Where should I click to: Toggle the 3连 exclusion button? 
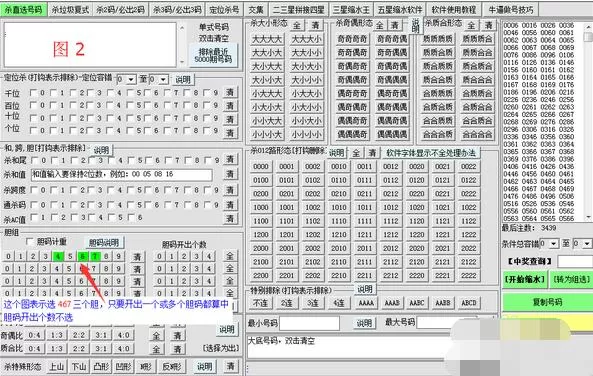pos(312,303)
